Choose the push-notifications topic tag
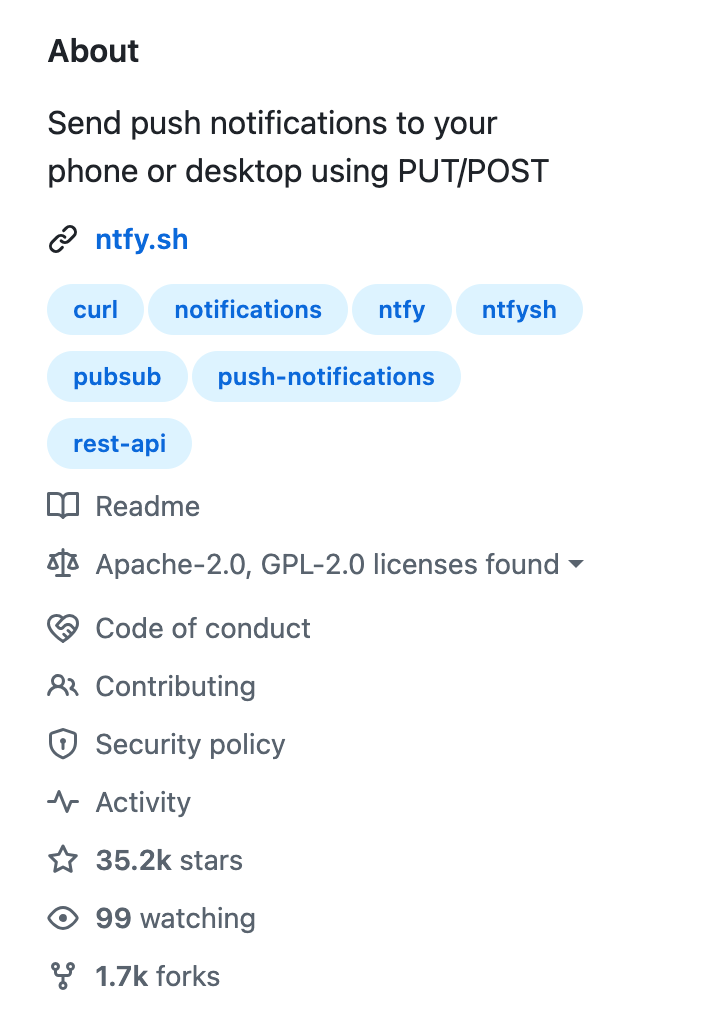 click(x=326, y=377)
